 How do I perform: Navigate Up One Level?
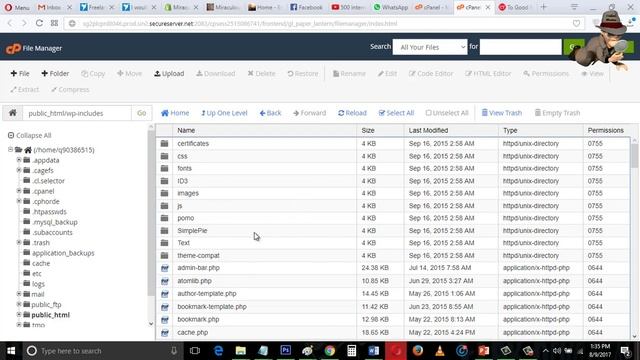click(x=224, y=113)
